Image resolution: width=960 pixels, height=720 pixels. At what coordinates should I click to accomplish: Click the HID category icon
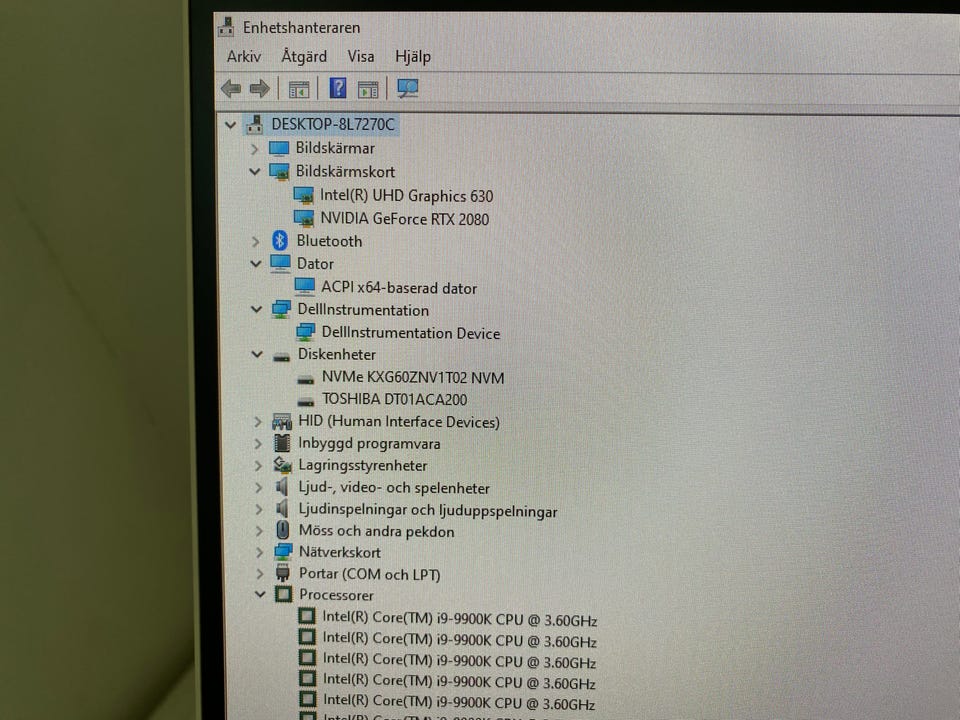[282, 421]
